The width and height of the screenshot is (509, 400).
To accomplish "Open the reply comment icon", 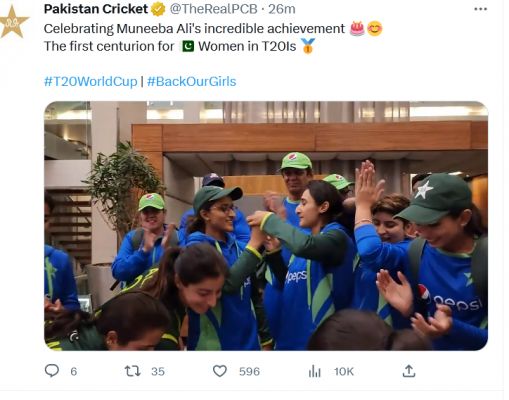I will tap(52, 371).
